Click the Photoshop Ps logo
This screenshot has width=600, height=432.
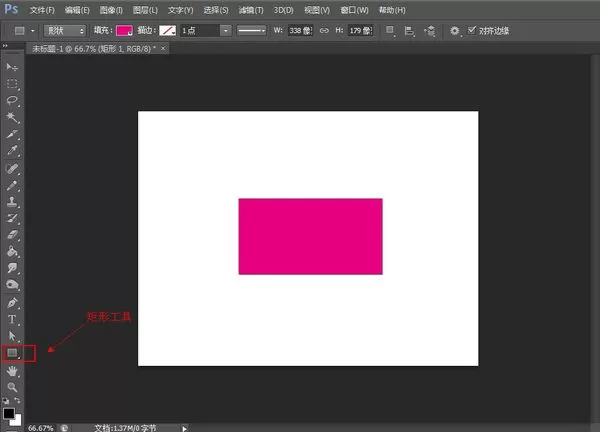11,9
